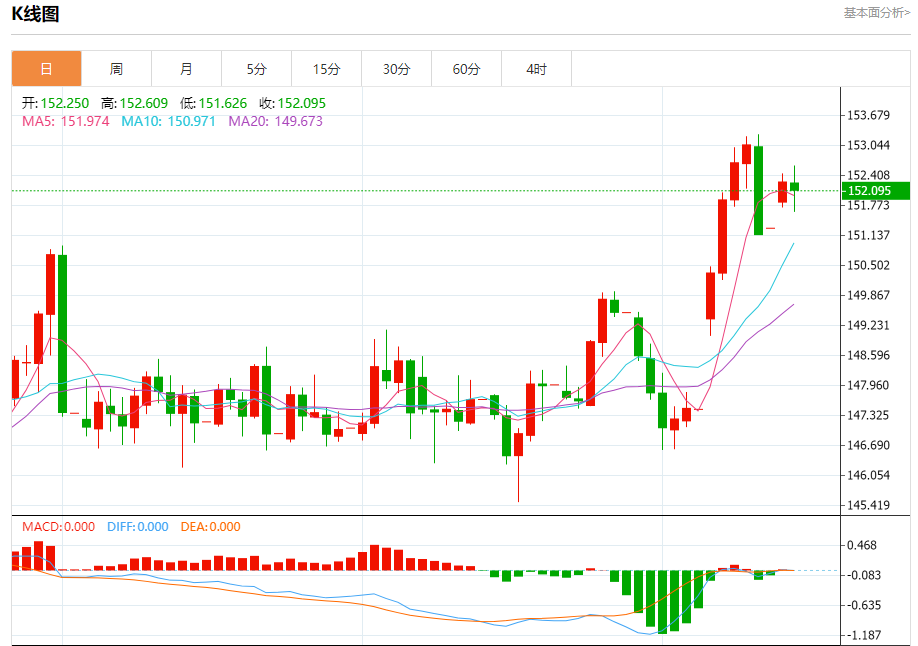This screenshot has height=646, width=918.
Task: Switch to the 周 weekly tab
Action: (x=116, y=69)
